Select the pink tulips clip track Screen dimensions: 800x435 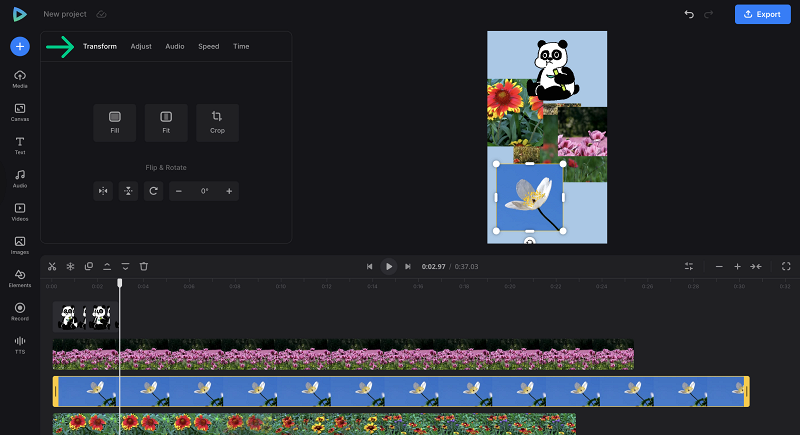point(343,354)
